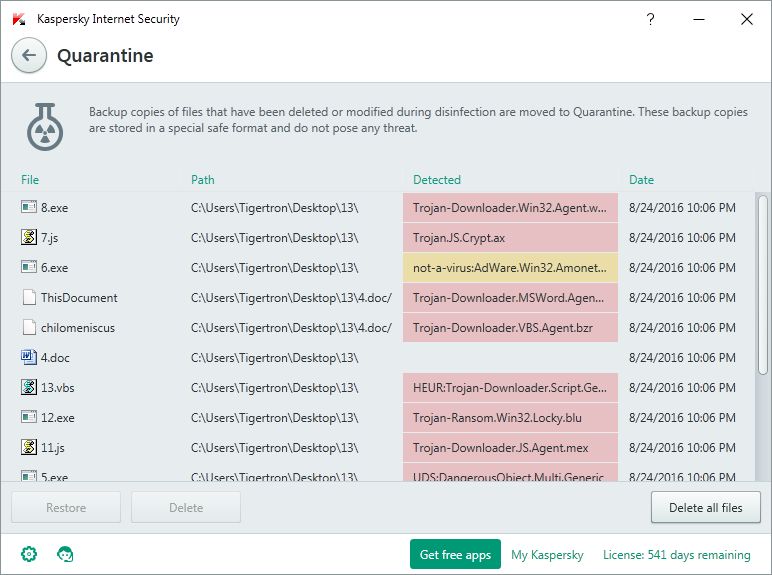Sort by the Date column header
This screenshot has width=772, height=575.
pyautogui.click(x=642, y=180)
